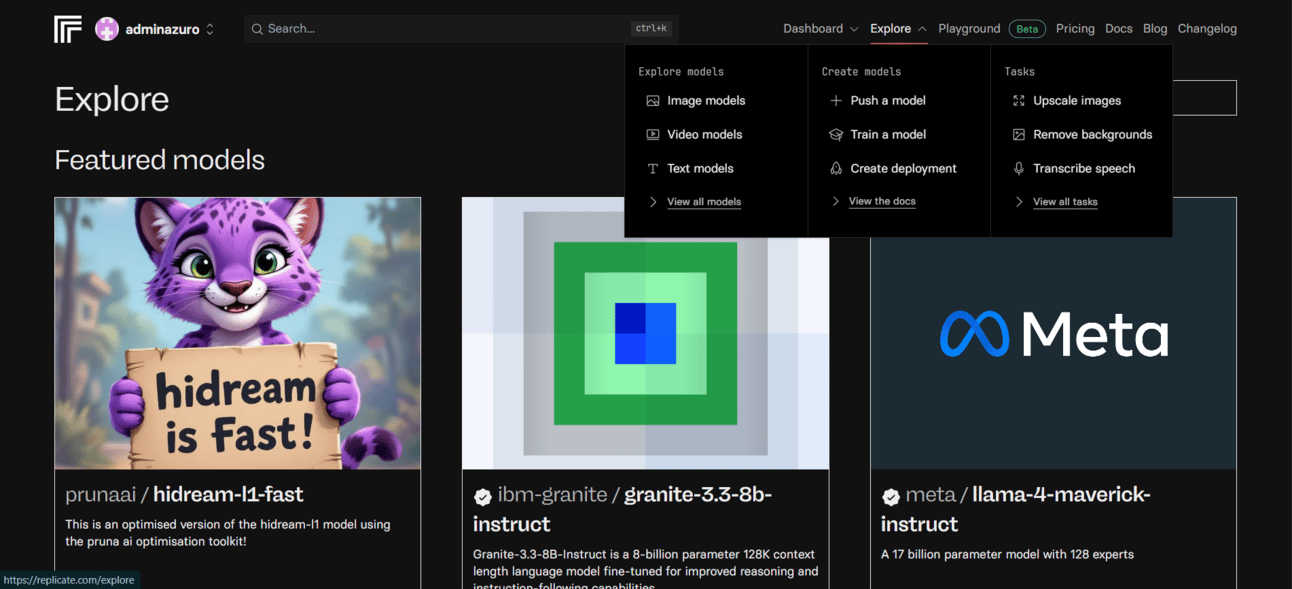Open the Changelog page
This screenshot has height=589, width=1292.
tap(1207, 29)
